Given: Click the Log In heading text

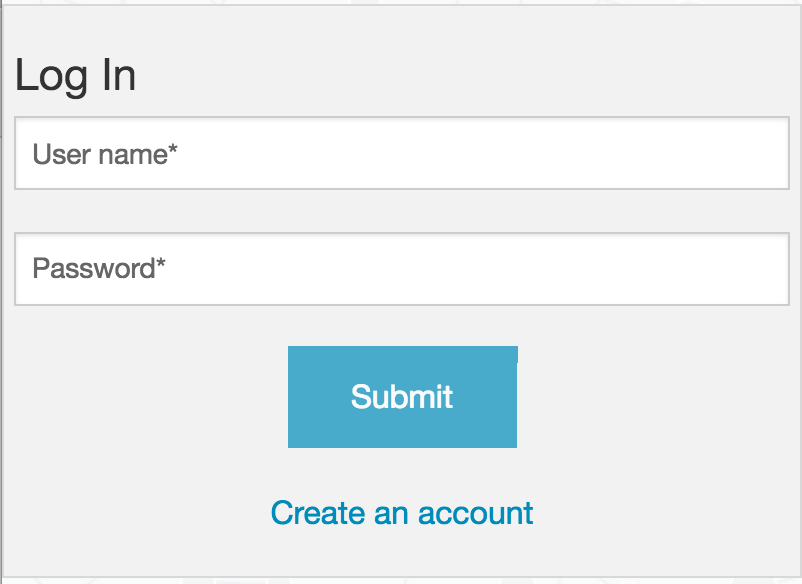Looking at the screenshot, I should [x=76, y=74].
